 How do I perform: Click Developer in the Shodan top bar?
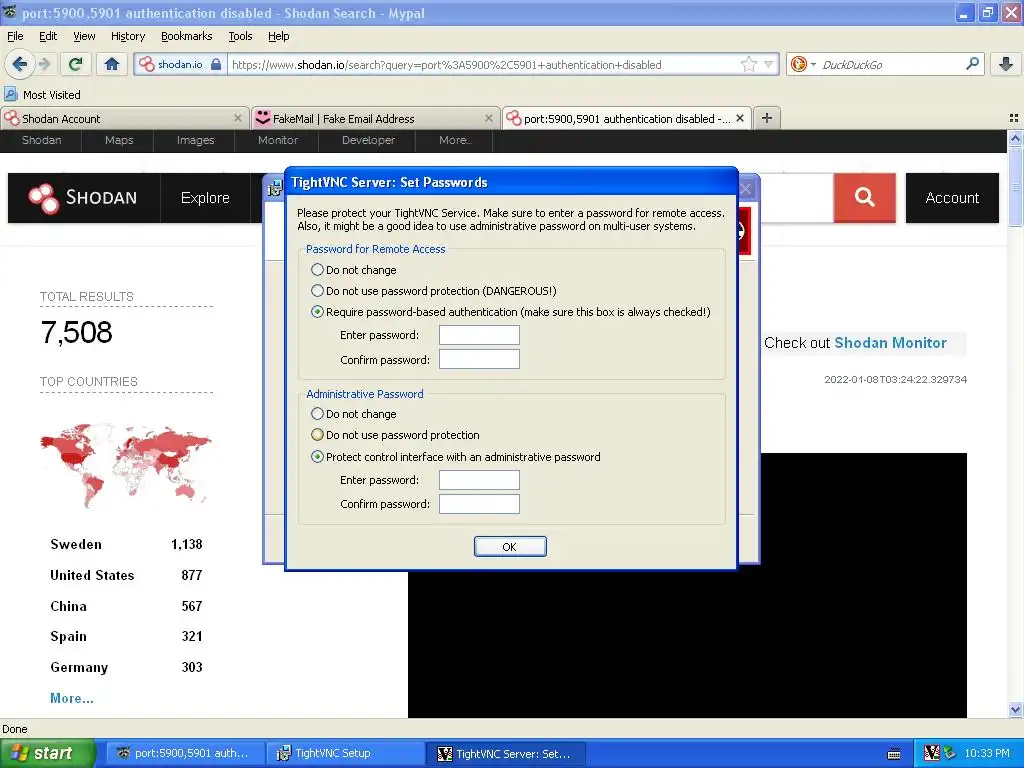coord(368,140)
